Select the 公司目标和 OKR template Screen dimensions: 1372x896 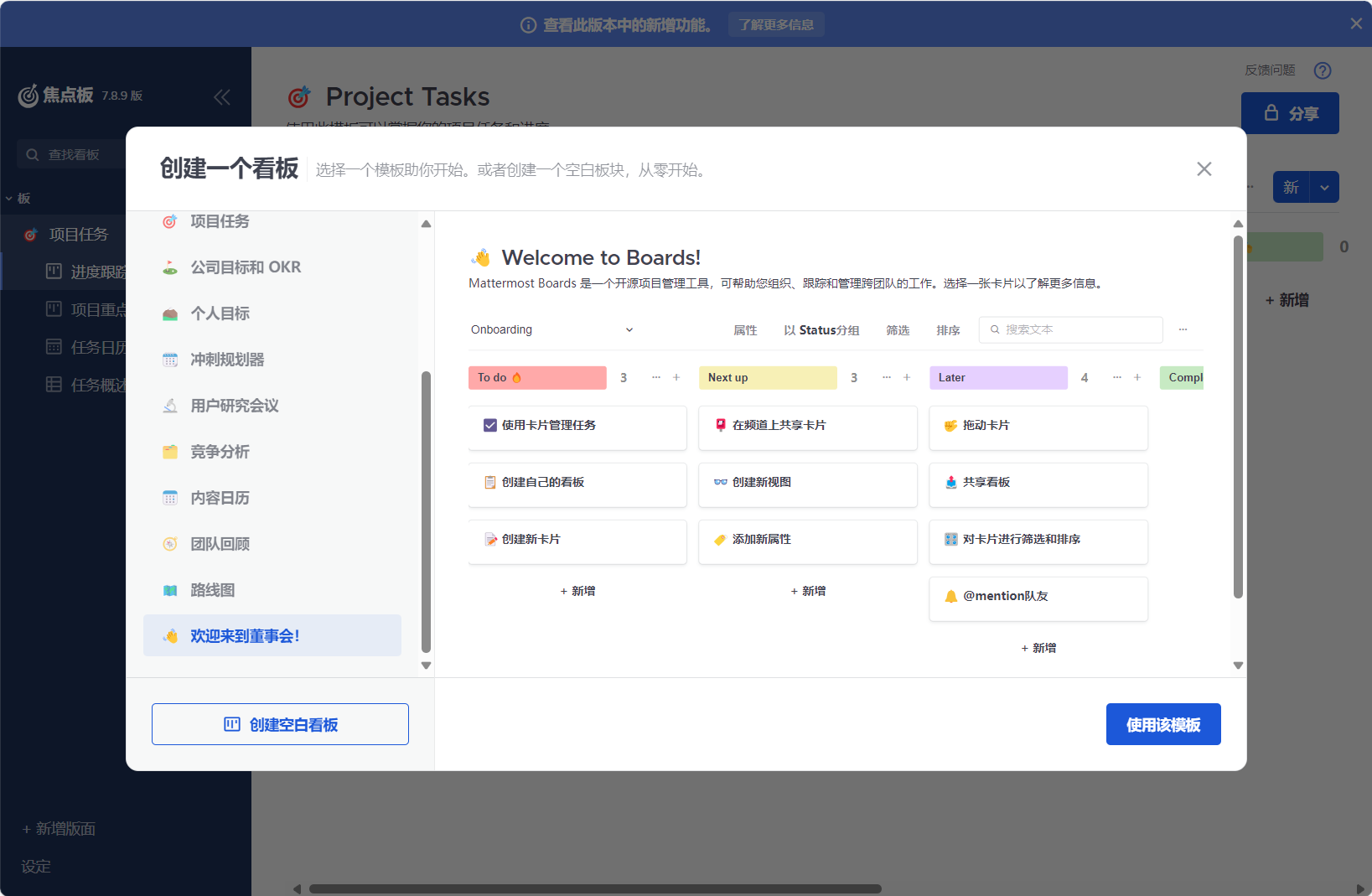[246, 267]
